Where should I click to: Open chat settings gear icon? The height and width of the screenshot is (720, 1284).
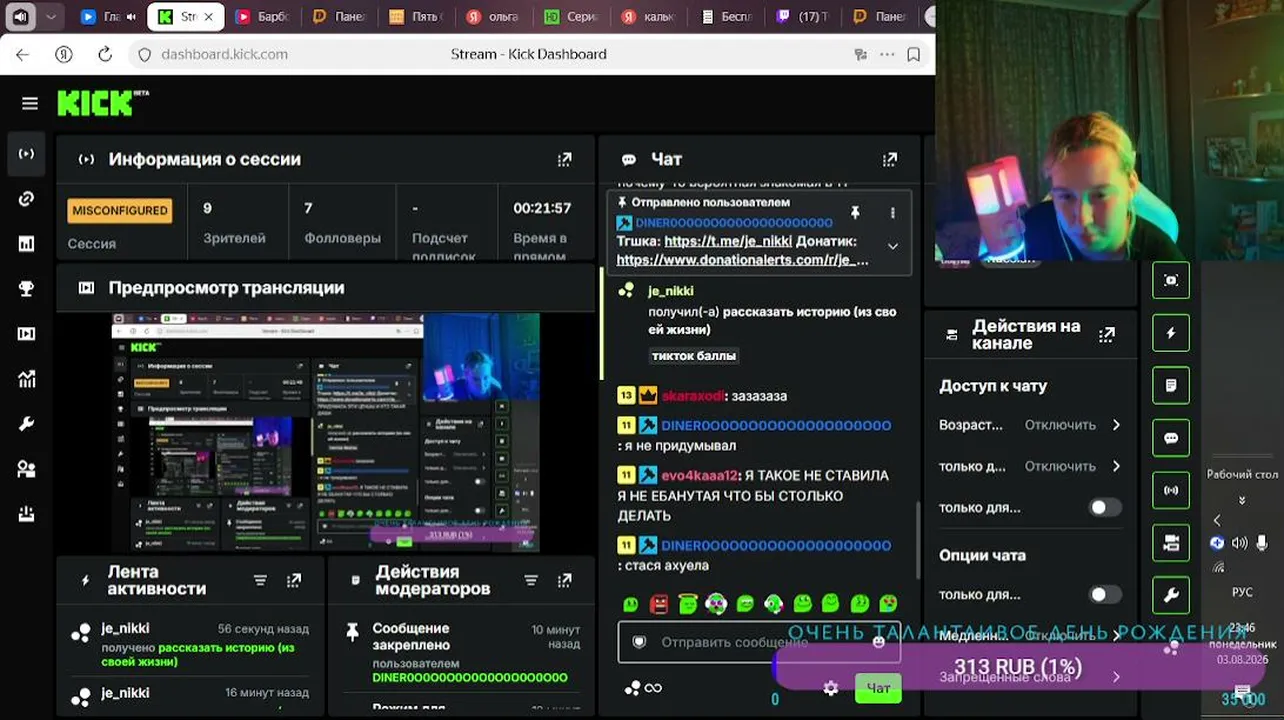tap(830, 688)
